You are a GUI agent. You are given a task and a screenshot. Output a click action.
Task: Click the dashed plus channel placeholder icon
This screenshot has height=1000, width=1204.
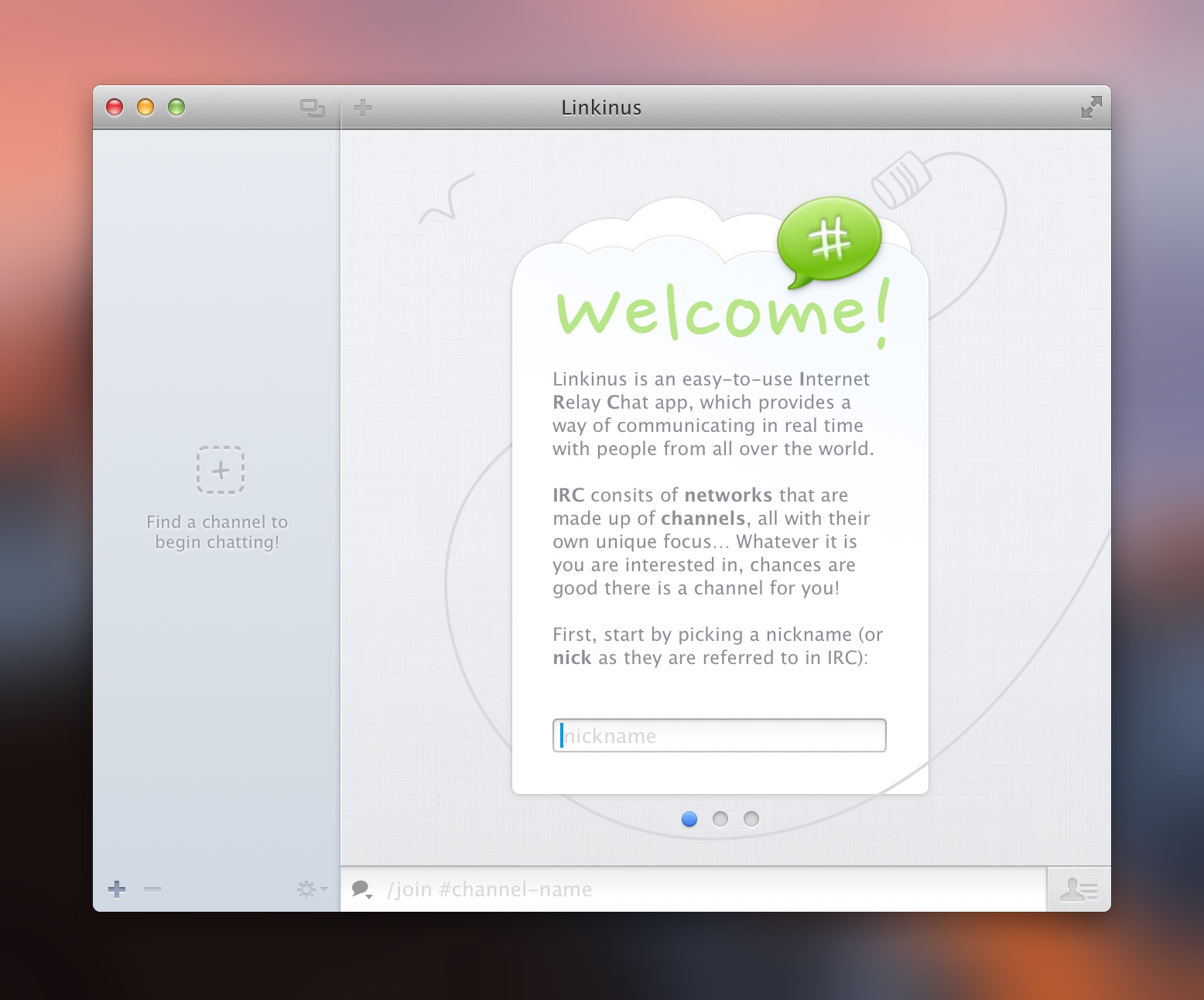[221, 470]
